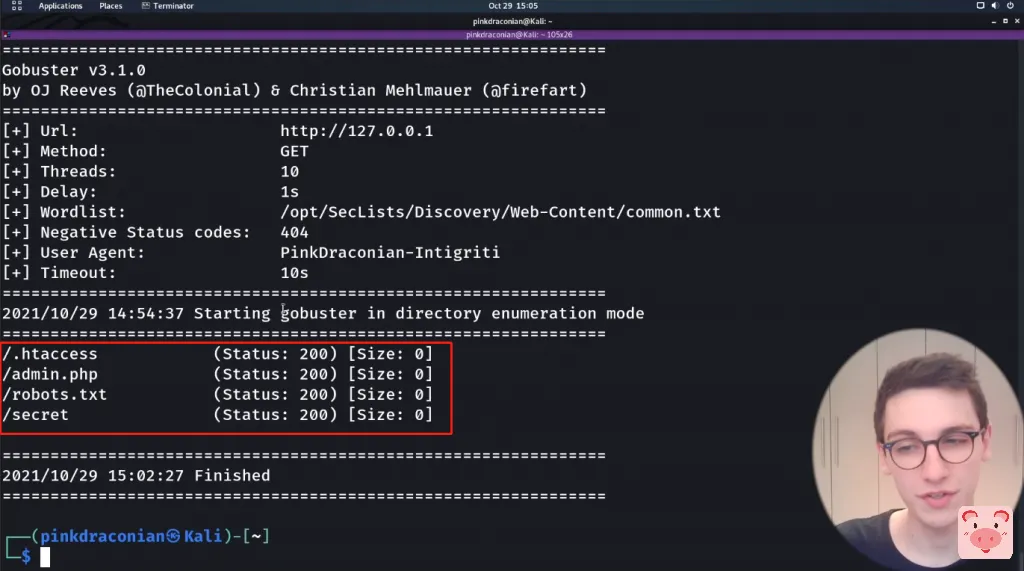Screen dimensions: 1024x571
Task: Click the purple terminal title strip
Action: [512, 34]
